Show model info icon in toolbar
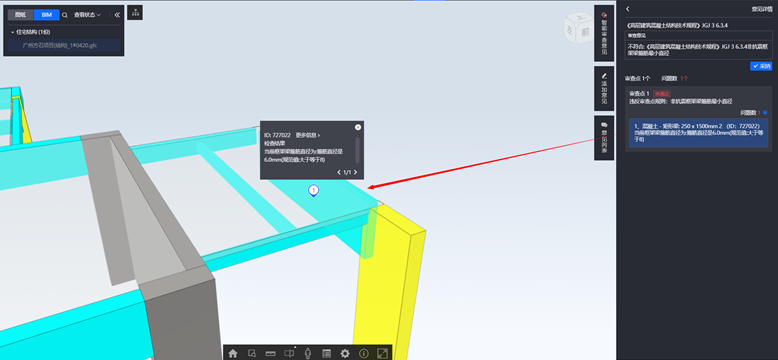 pos(364,353)
